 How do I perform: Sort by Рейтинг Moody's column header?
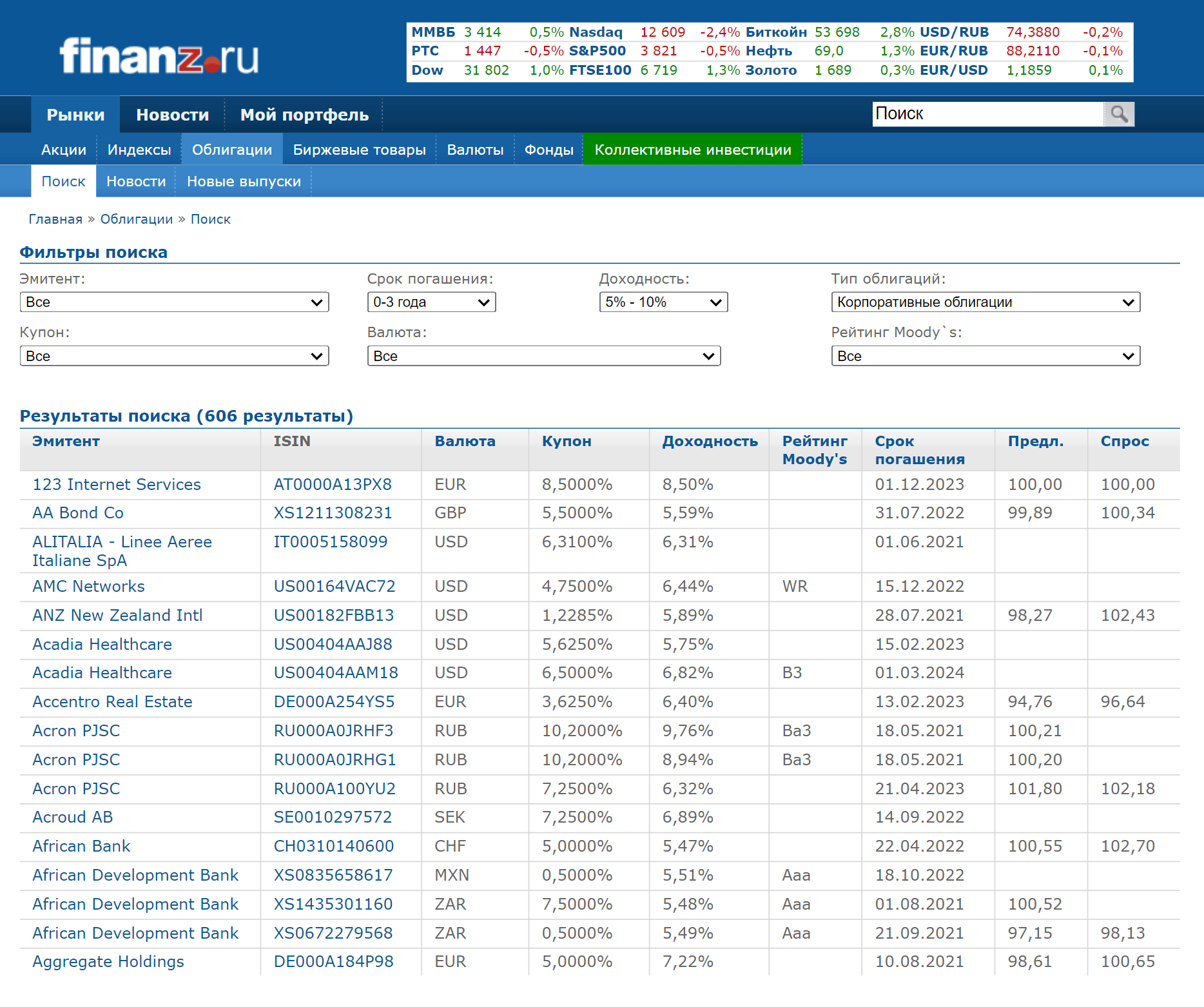click(815, 450)
